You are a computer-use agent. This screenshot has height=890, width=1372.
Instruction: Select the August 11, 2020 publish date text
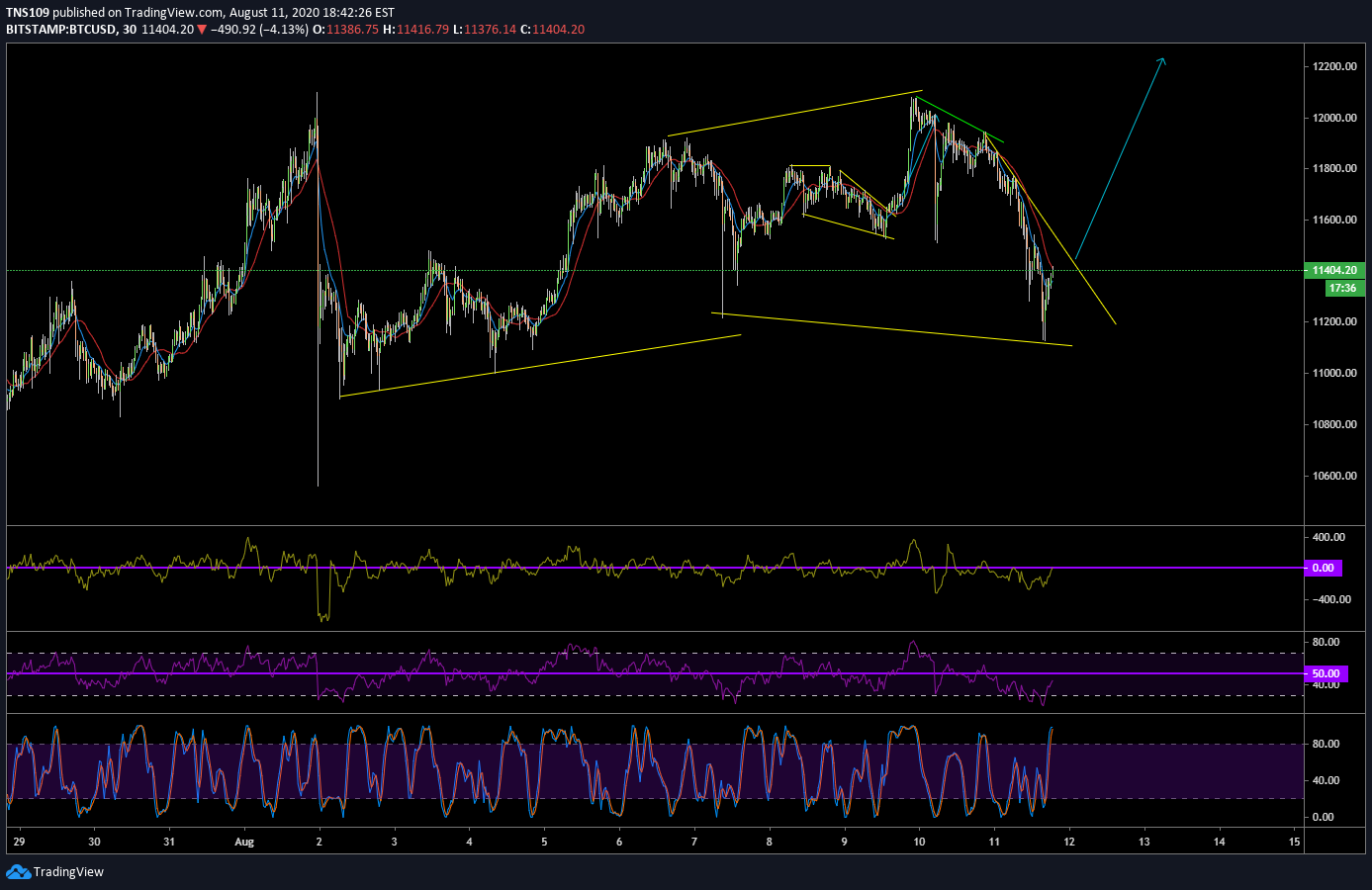274,13
